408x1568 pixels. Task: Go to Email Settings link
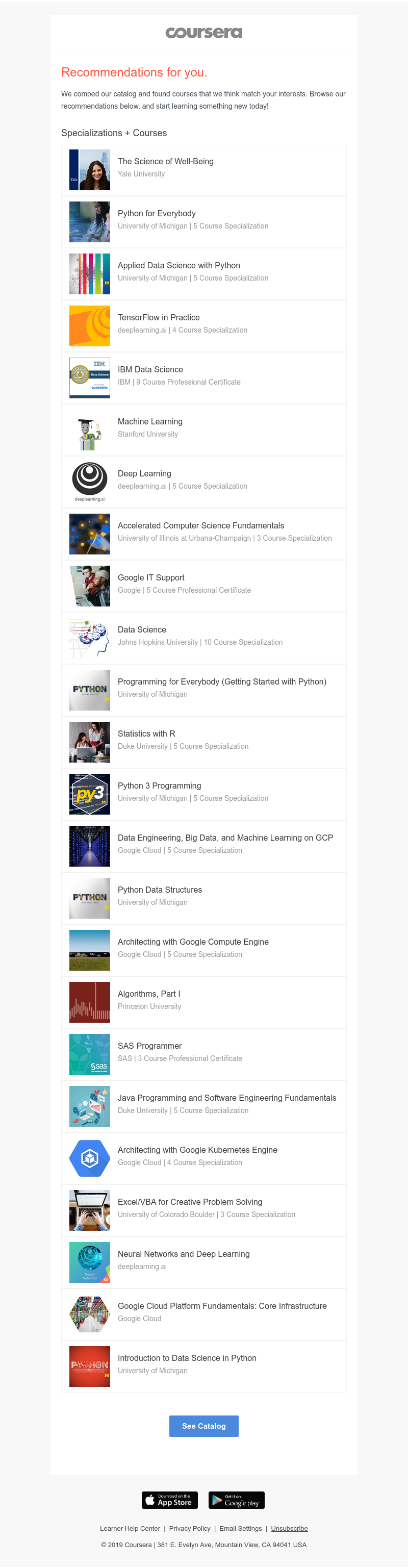(241, 1528)
